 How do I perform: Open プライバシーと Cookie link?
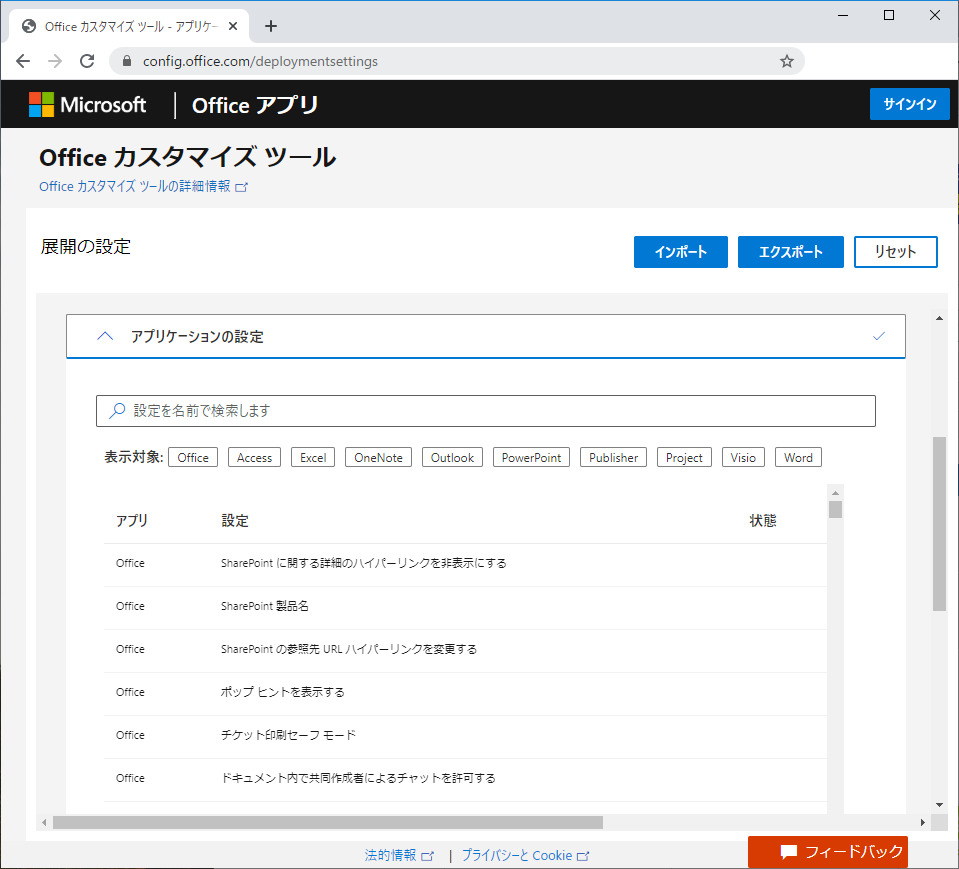click(525, 855)
